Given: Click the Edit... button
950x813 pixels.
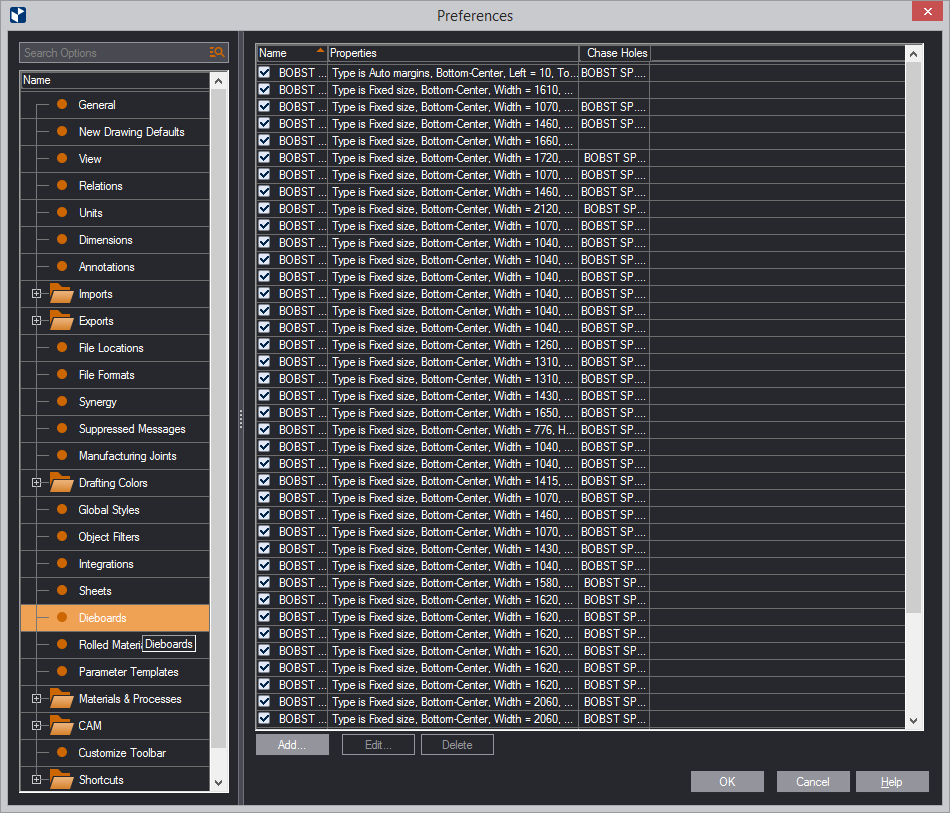Looking at the screenshot, I should (x=378, y=745).
